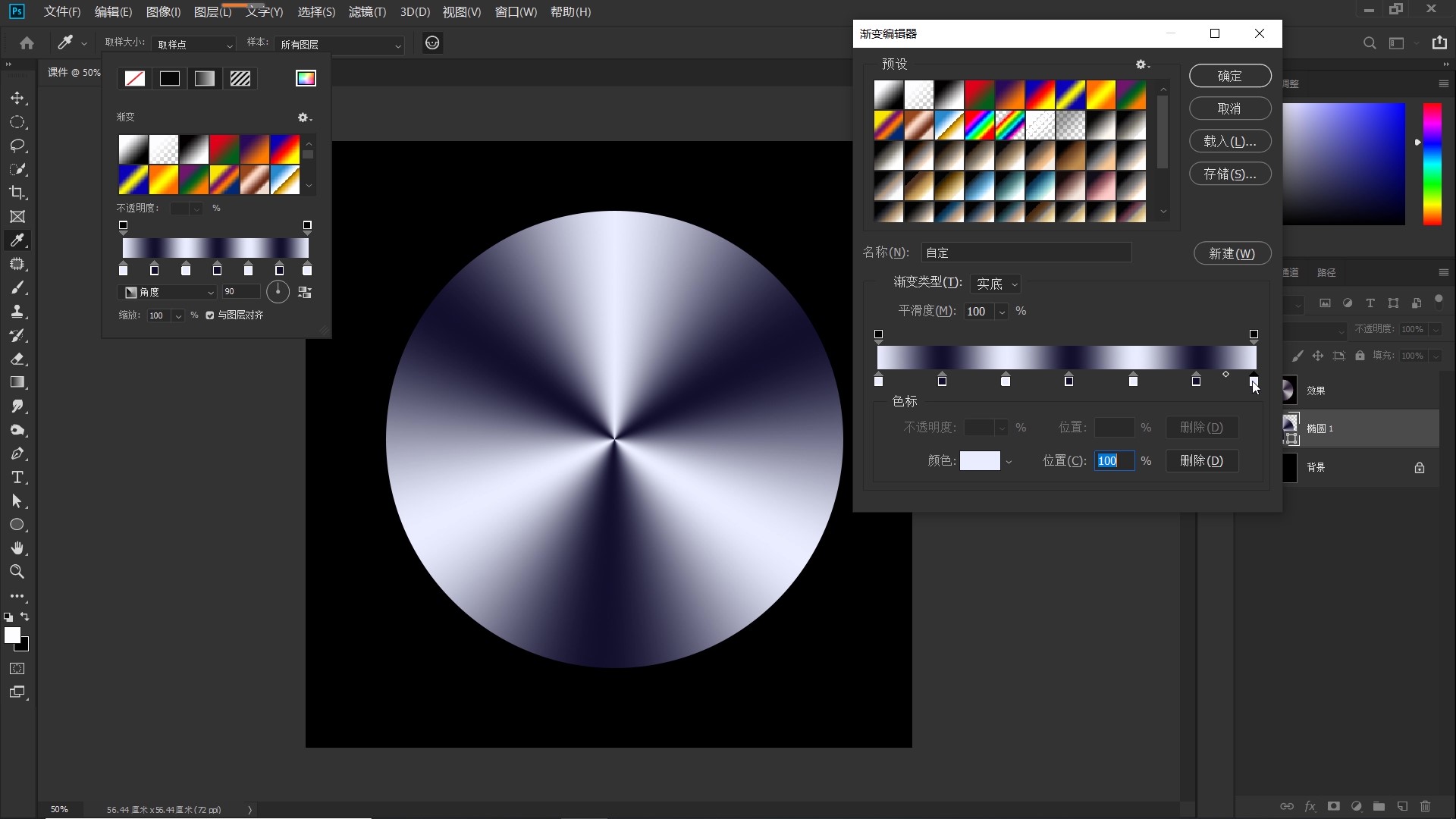The image size is (1456, 819).
Task: Select the Lasso tool
Action: [x=17, y=146]
